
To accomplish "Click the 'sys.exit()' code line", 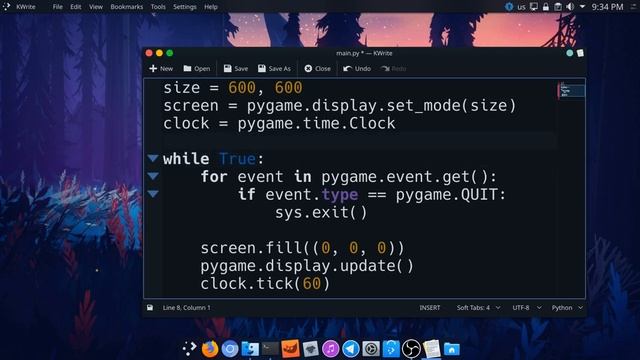I will [x=321, y=213].
